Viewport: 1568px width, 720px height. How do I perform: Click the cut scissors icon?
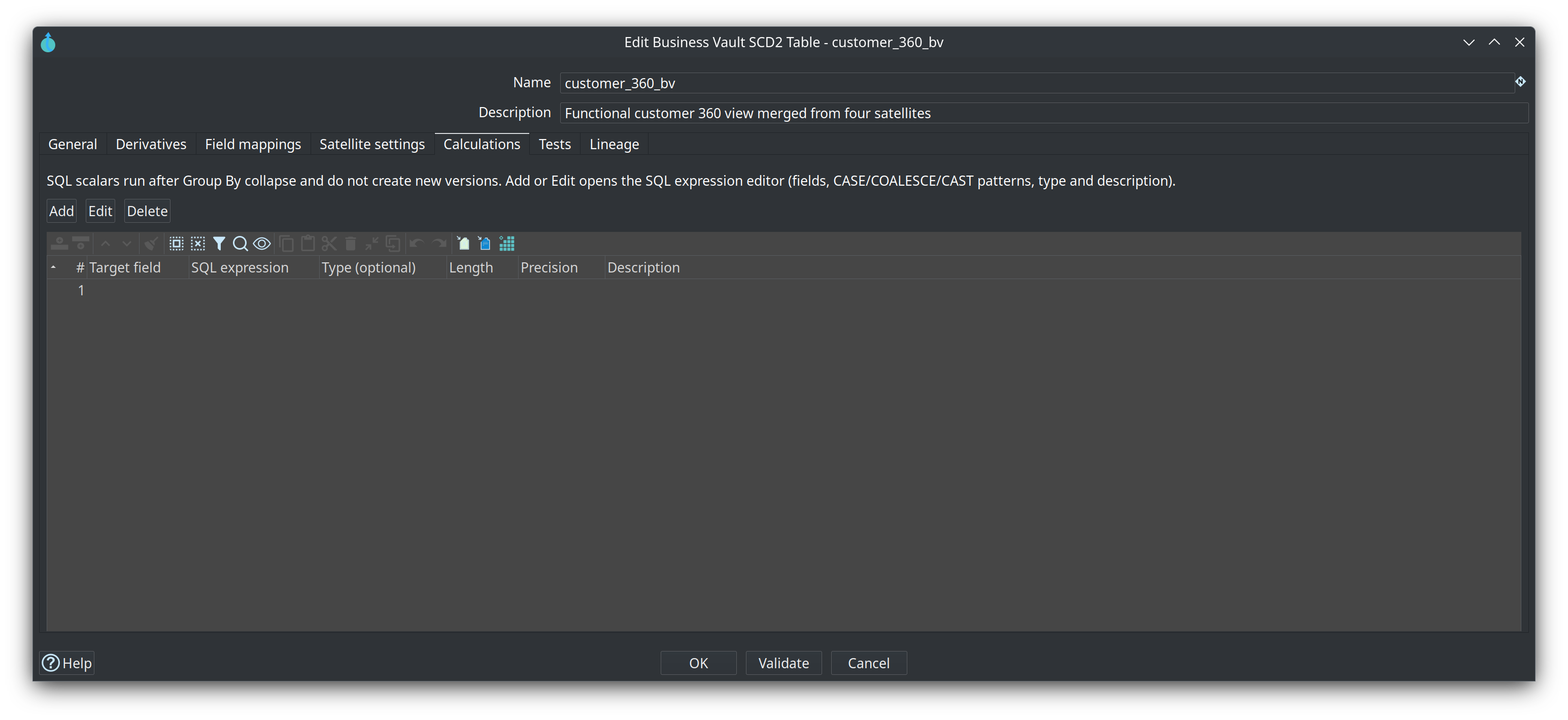(329, 244)
